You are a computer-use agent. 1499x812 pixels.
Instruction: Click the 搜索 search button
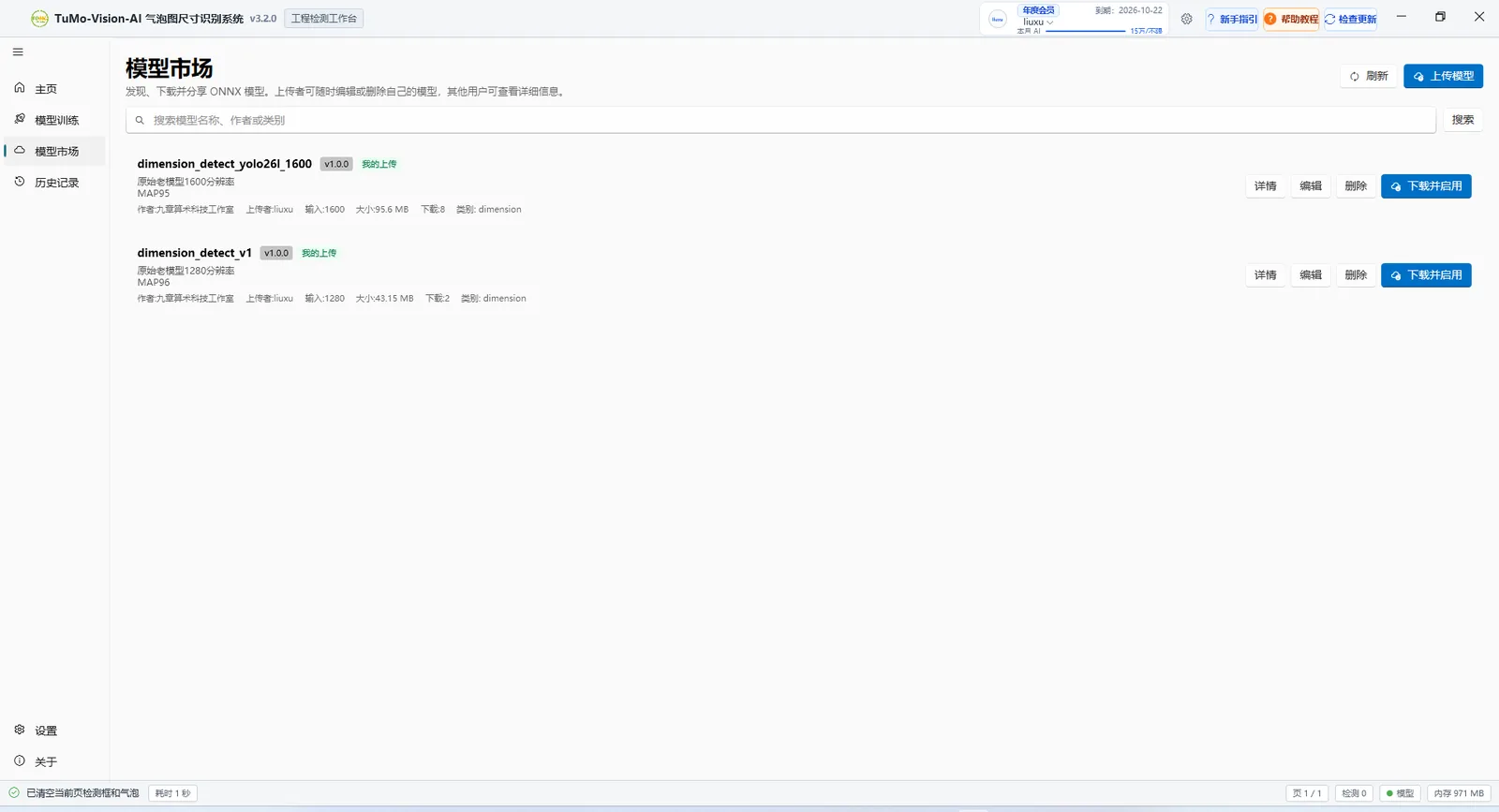click(1462, 120)
